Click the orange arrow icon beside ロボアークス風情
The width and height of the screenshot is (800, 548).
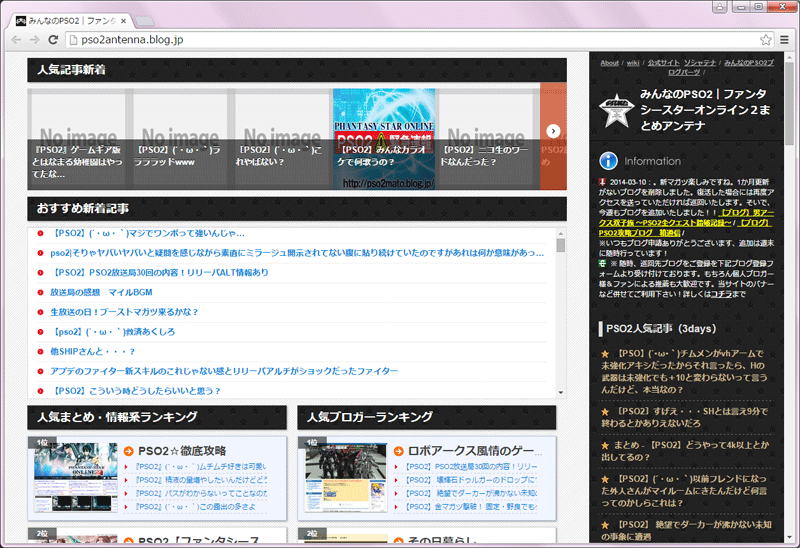point(399,451)
